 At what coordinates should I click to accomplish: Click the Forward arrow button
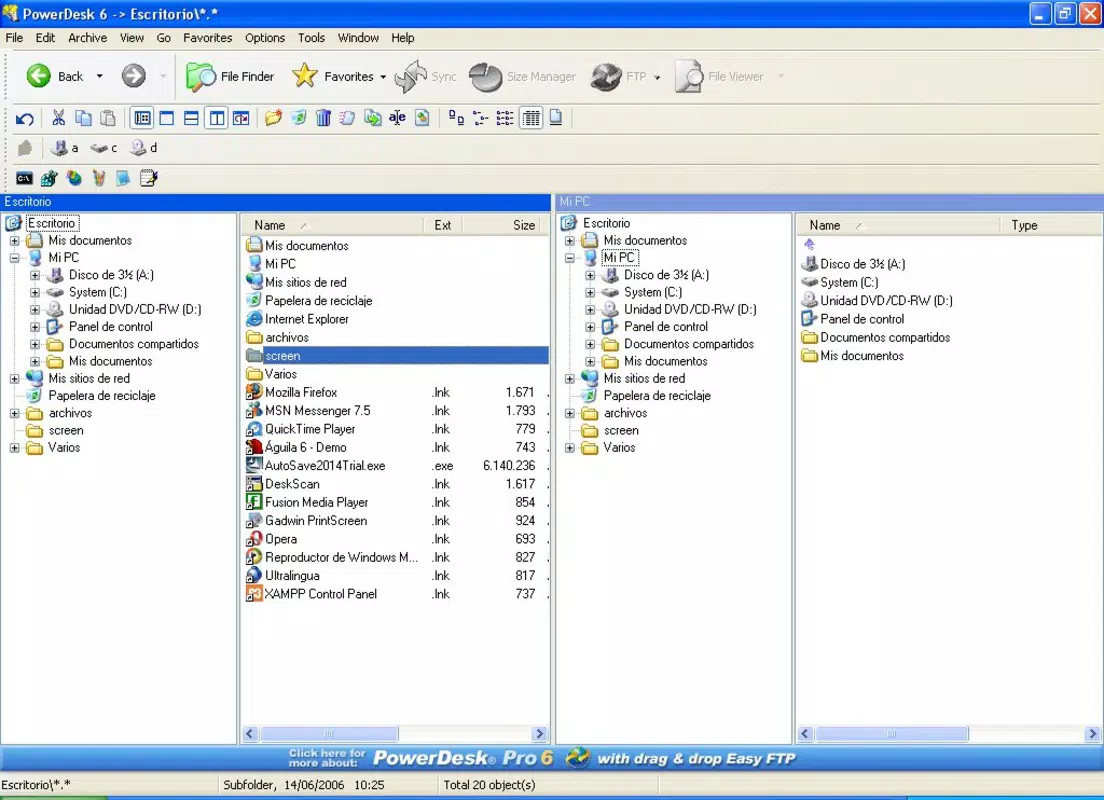pyautogui.click(x=133, y=76)
